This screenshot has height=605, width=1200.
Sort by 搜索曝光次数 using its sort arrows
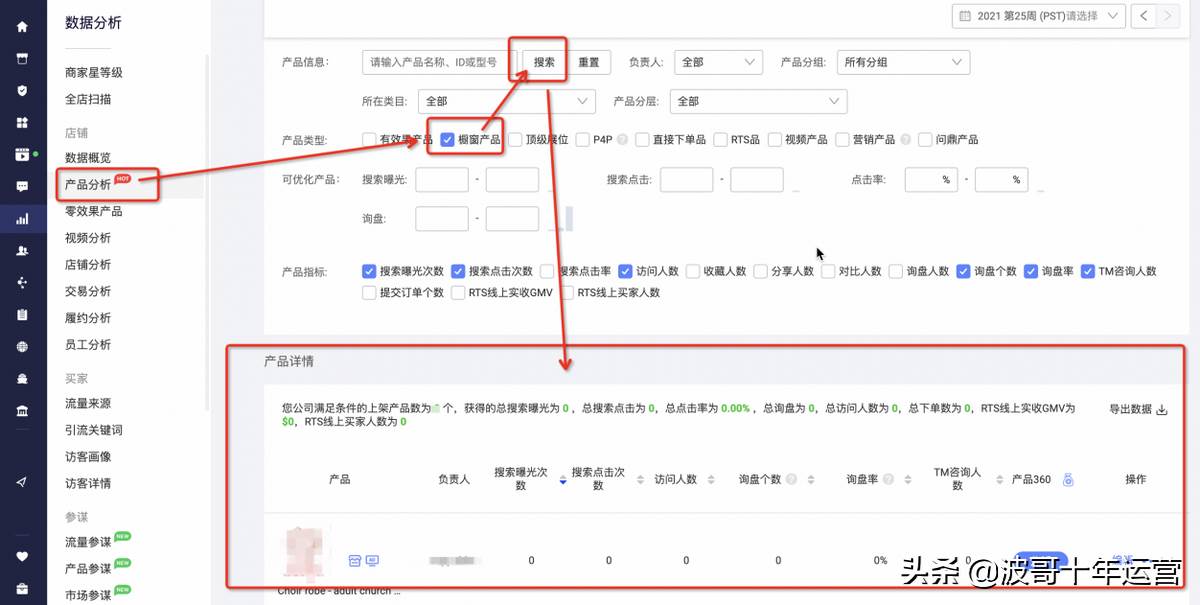563,480
